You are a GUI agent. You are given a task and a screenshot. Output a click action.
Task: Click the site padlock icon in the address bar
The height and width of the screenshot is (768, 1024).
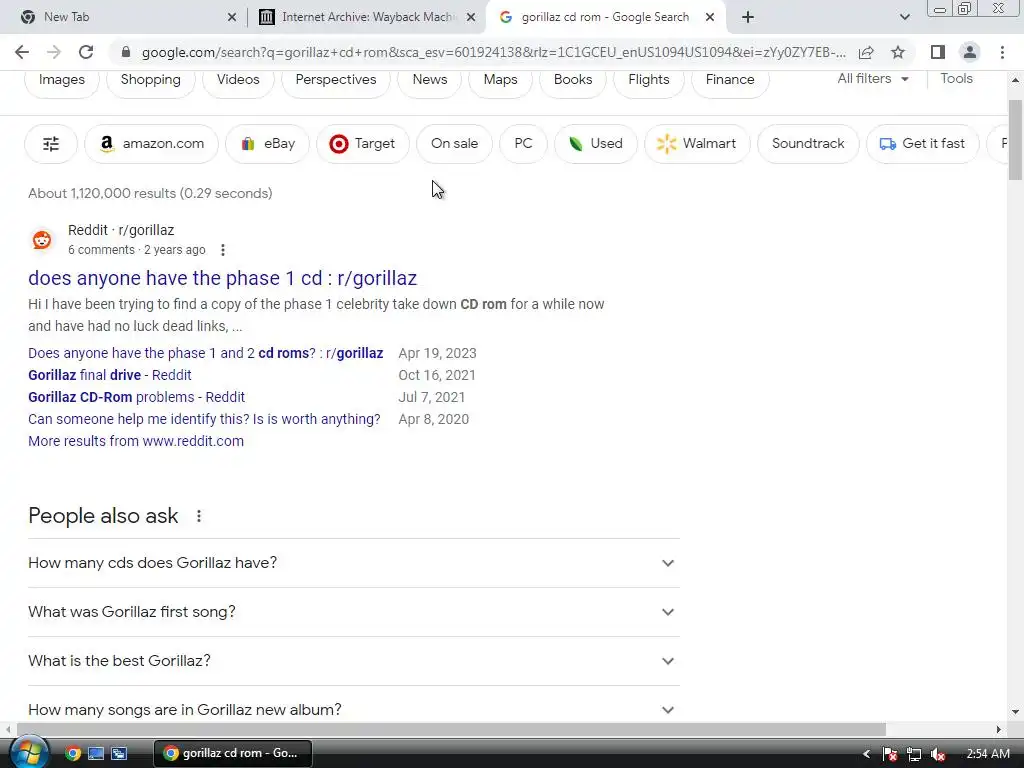[x=126, y=52]
